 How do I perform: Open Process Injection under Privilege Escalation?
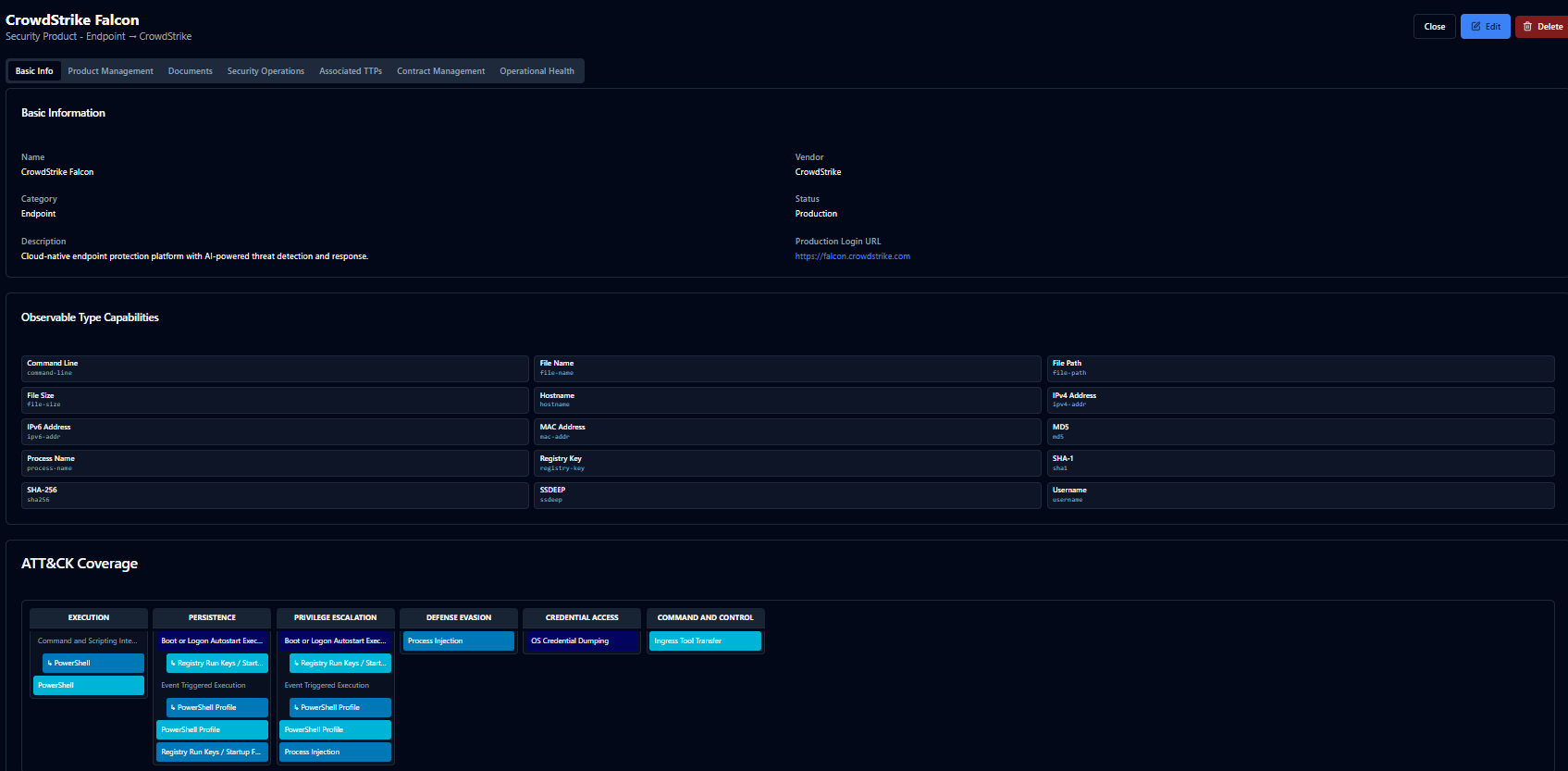click(336, 752)
